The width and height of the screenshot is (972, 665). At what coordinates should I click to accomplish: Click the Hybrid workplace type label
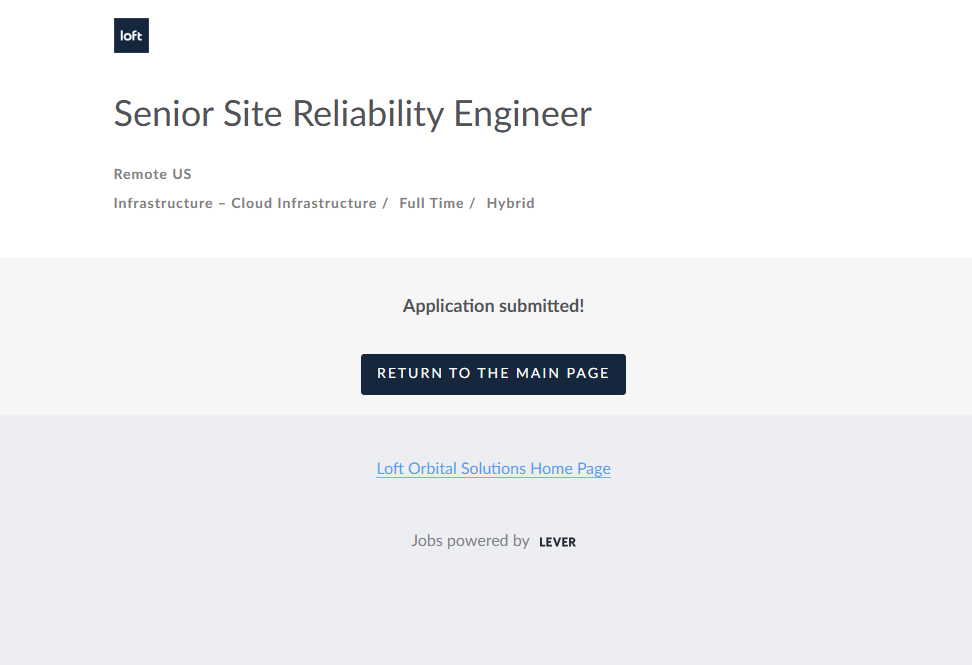pyautogui.click(x=510, y=203)
